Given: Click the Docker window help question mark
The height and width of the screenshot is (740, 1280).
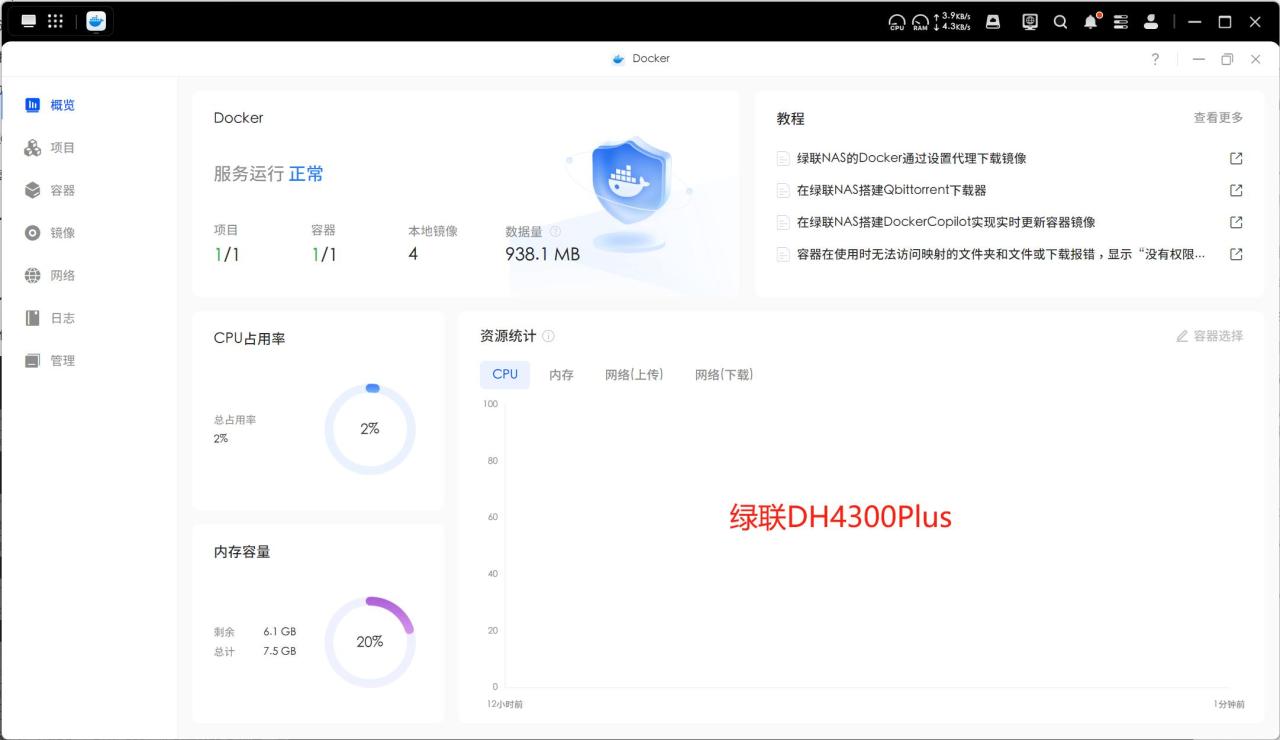Looking at the screenshot, I should tap(1155, 59).
